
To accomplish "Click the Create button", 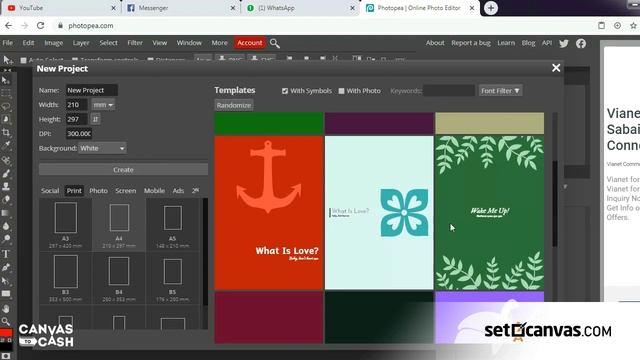I will (123, 169).
